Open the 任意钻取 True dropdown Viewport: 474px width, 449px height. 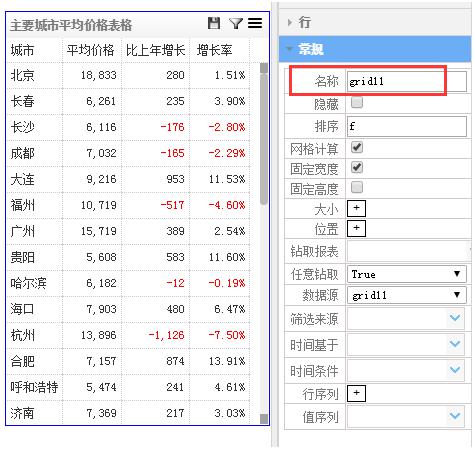tap(406, 274)
